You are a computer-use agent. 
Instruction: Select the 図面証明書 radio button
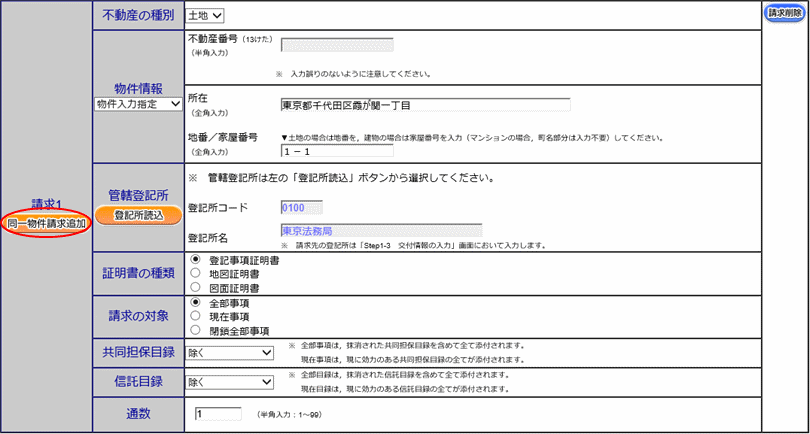[195, 287]
